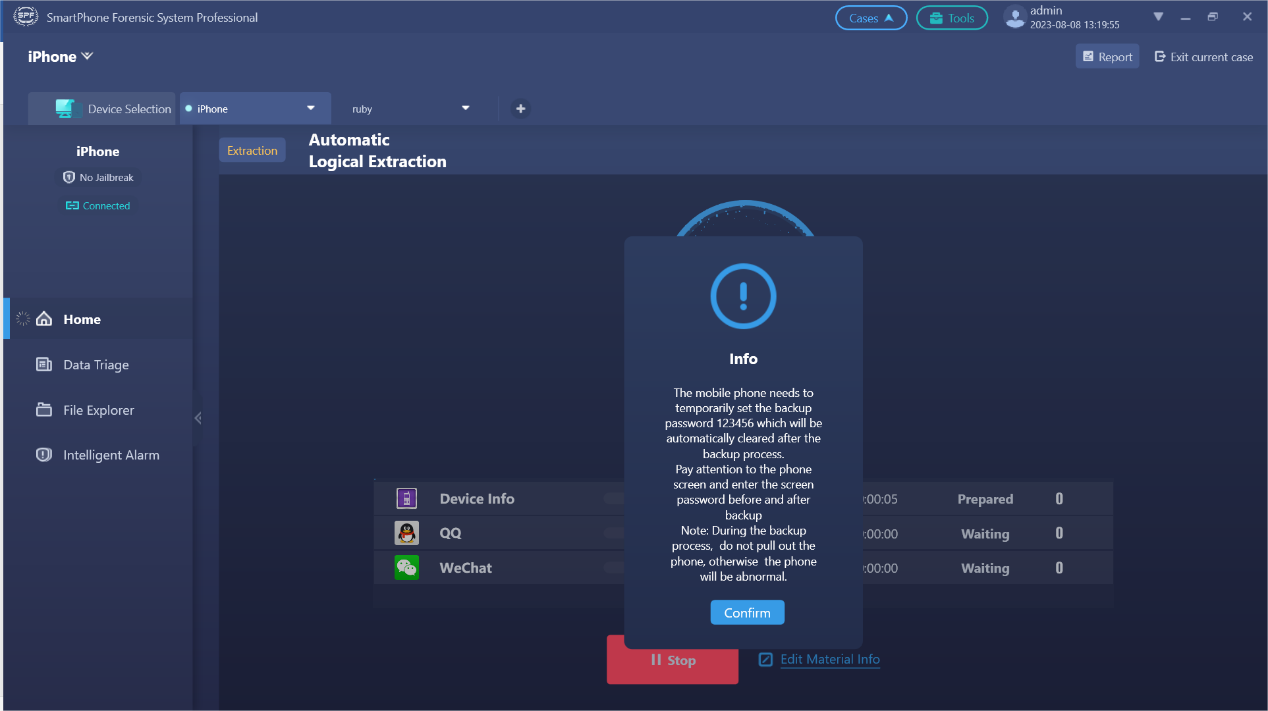The height and width of the screenshot is (711, 1268).
Task: Expand the iPhone case name chevron
Action: point(88,56)
